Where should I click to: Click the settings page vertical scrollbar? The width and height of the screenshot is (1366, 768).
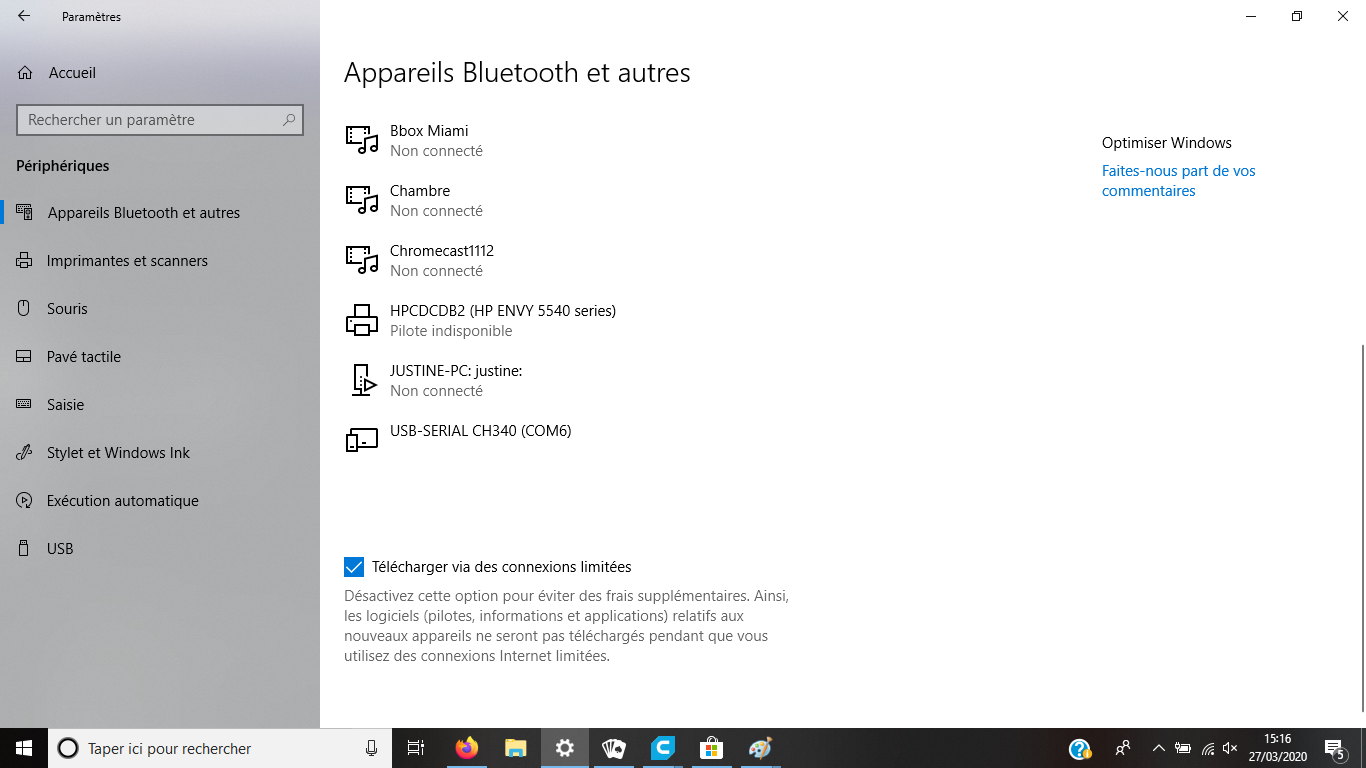coord(1361,528)
